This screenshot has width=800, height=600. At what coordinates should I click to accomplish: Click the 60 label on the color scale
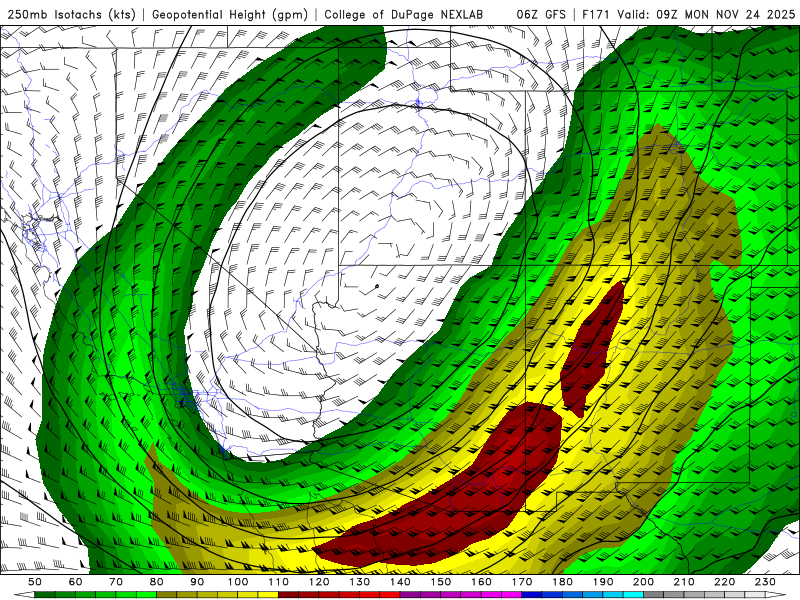76,582
